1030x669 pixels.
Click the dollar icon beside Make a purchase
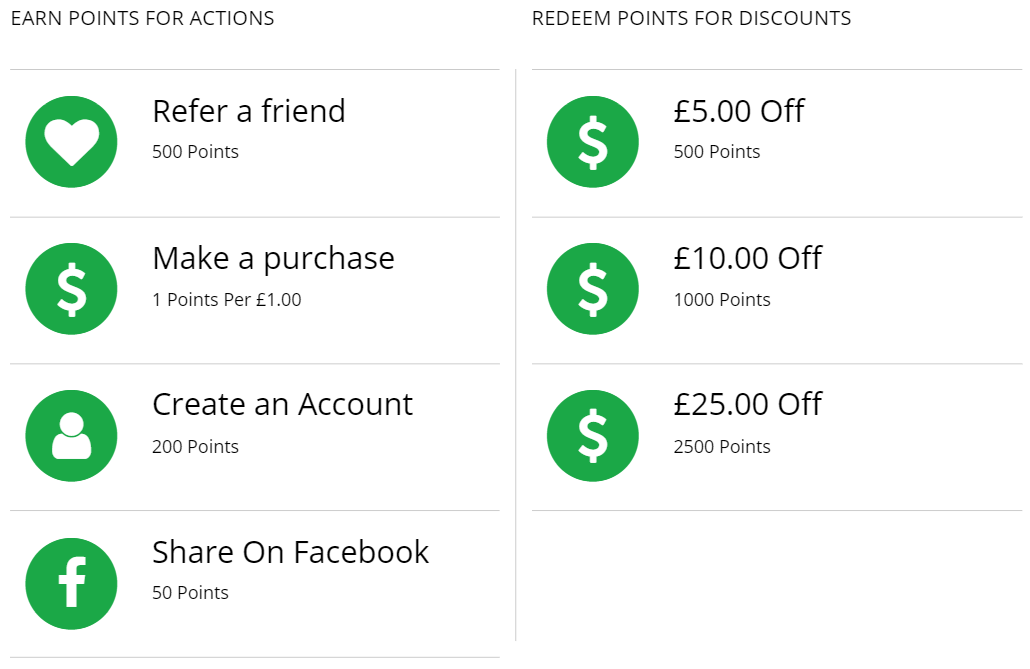pyautogui.click(x=71, y=289)
